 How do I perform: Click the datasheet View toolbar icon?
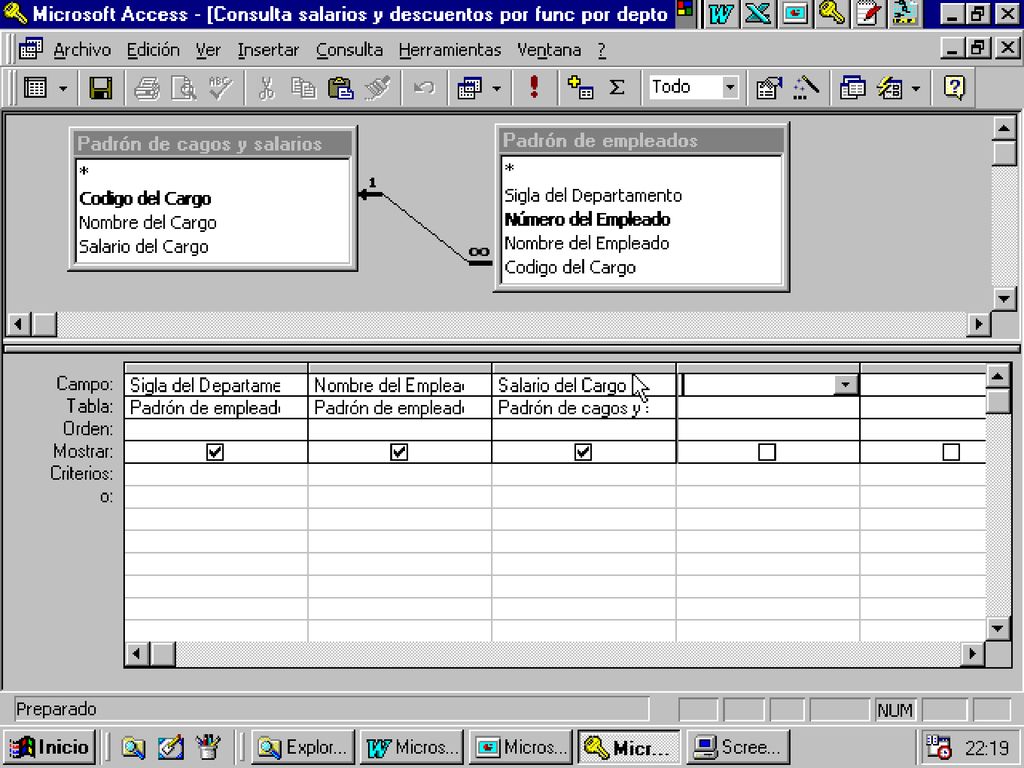36,88
